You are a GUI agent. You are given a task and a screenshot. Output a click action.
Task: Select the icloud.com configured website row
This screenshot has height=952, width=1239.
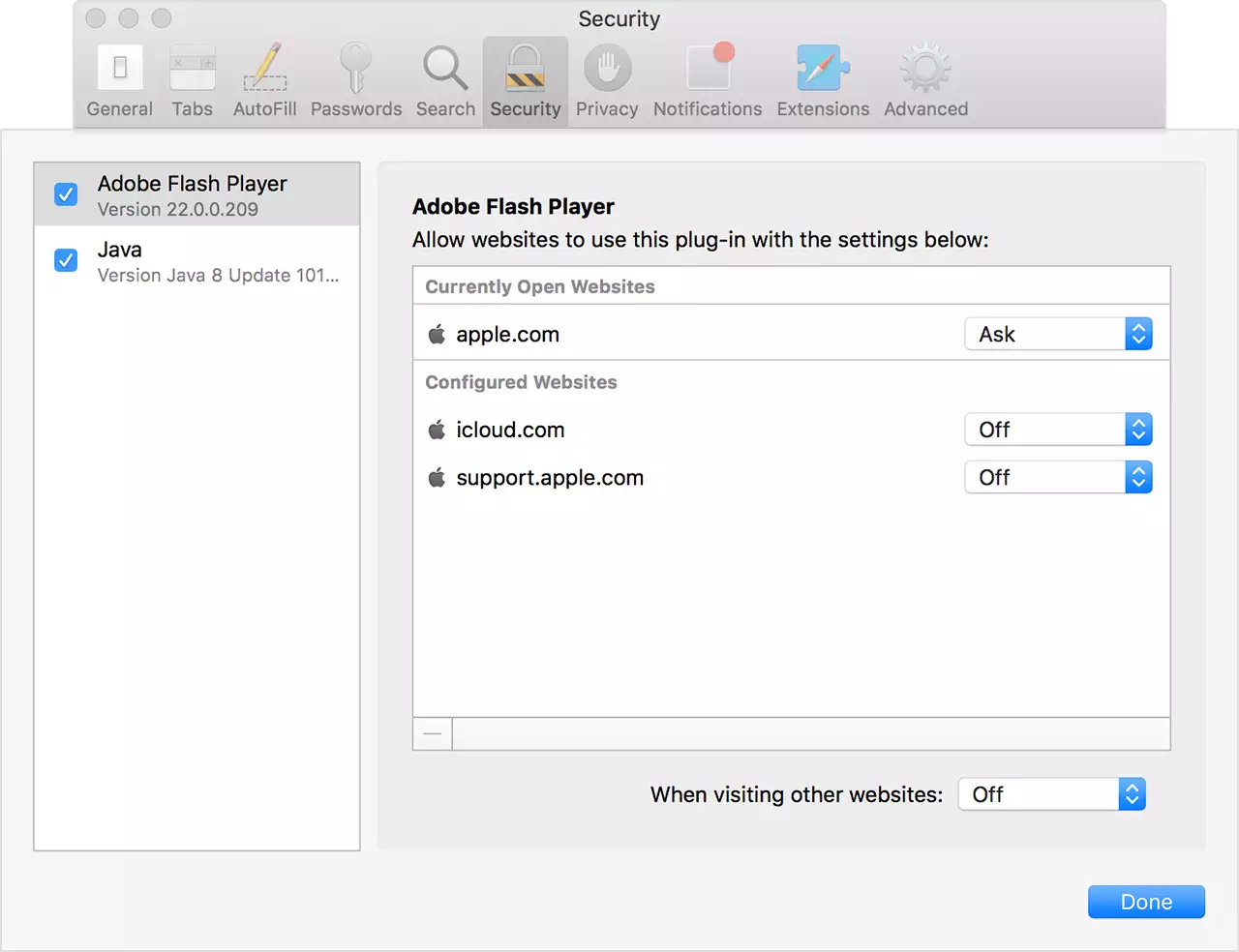tap(678, 430)
